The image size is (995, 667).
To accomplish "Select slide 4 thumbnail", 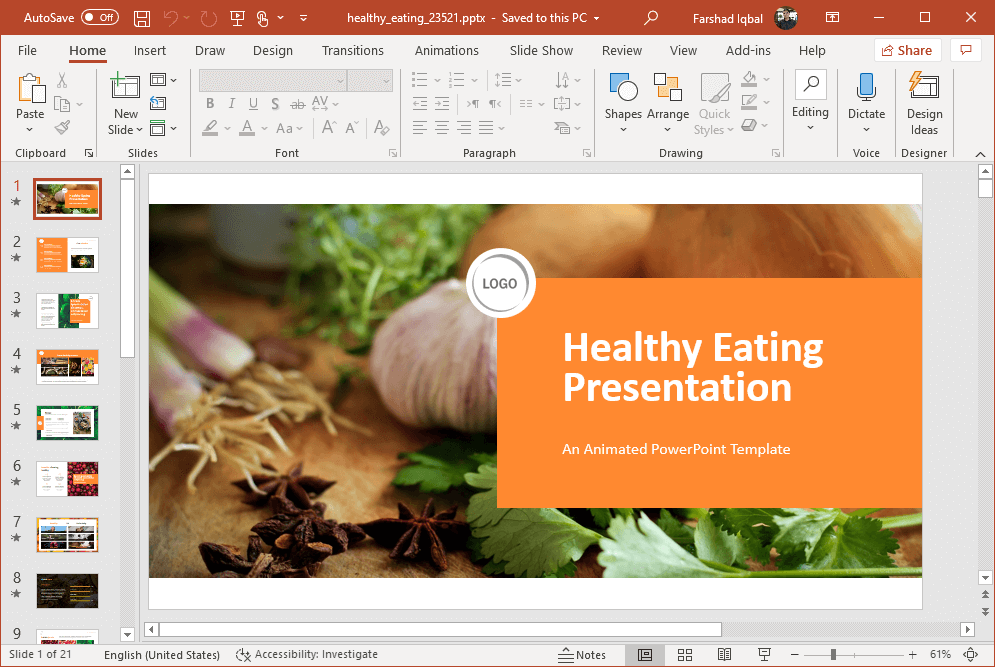I will click(67, 366).
